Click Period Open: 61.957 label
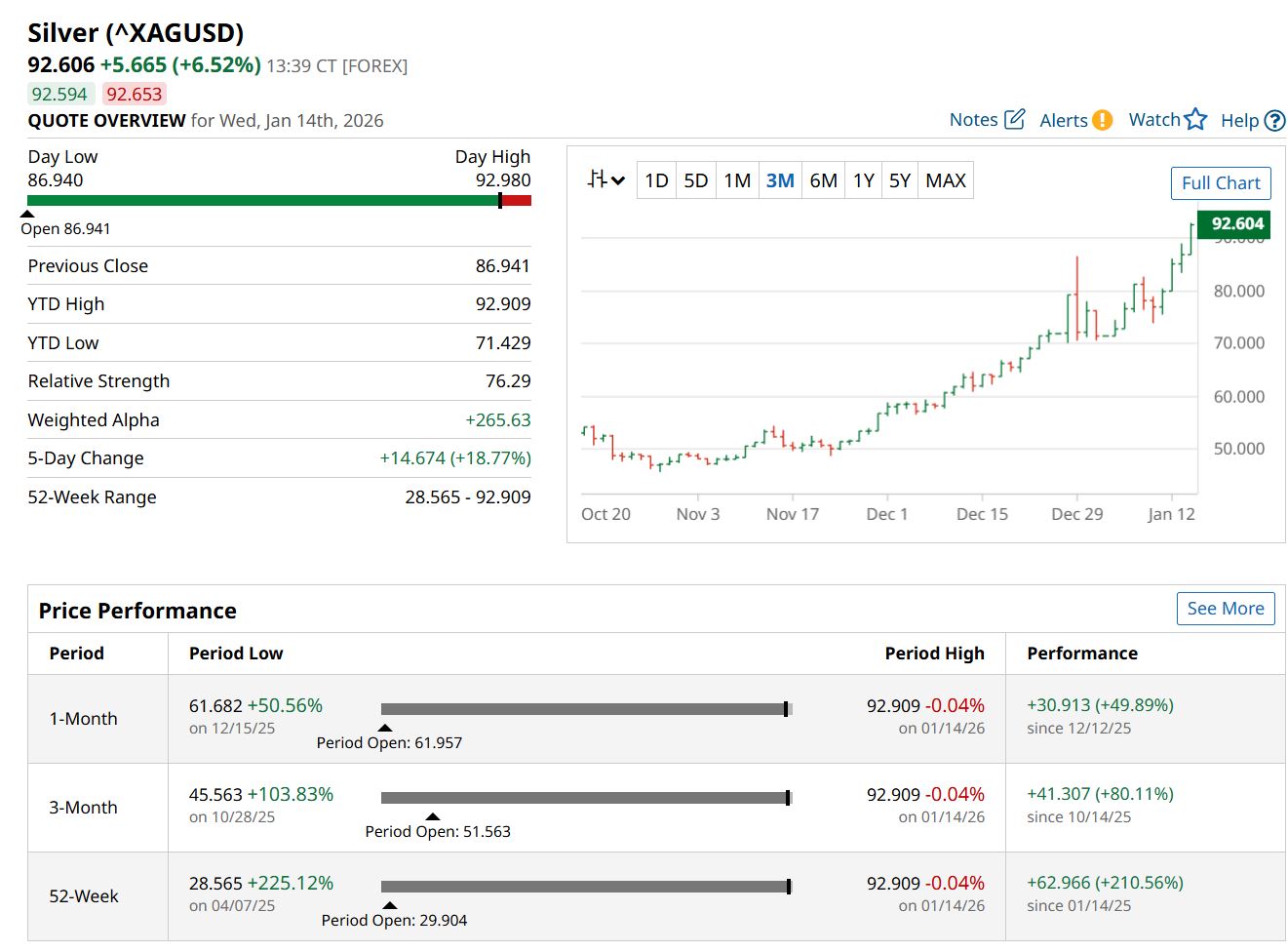 pyautogui.click(x=389, y=743)
